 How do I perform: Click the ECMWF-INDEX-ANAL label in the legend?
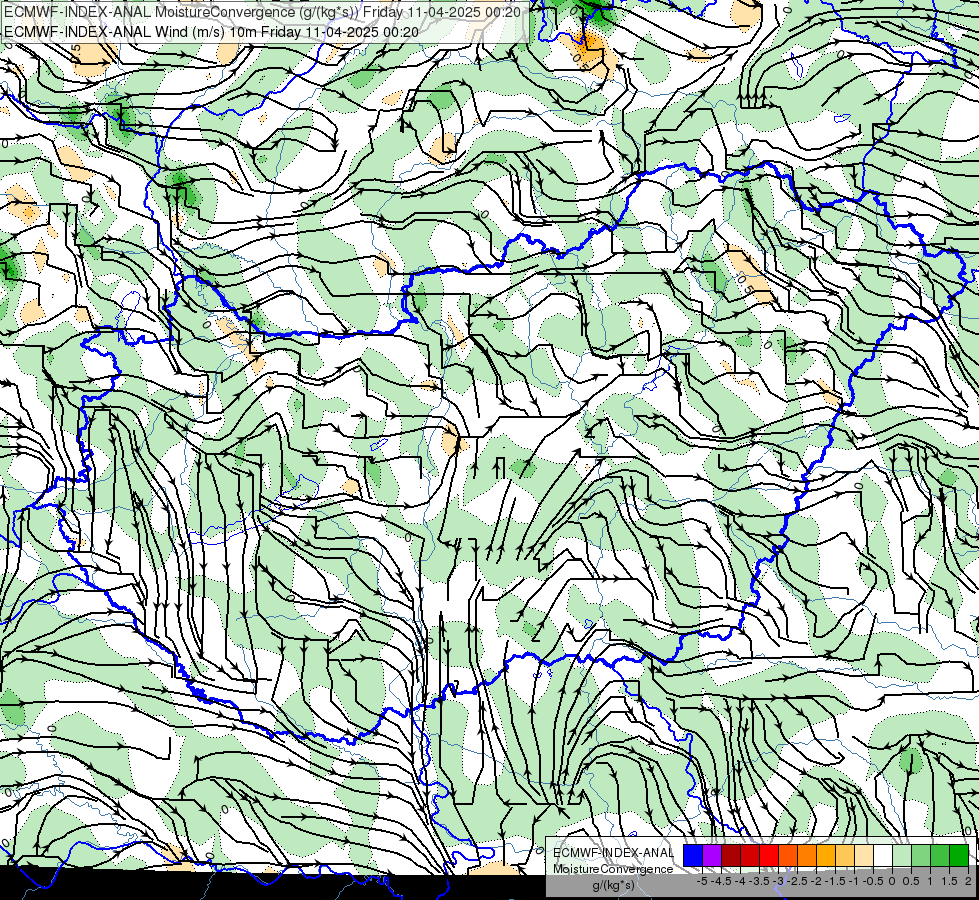point(613,853)
